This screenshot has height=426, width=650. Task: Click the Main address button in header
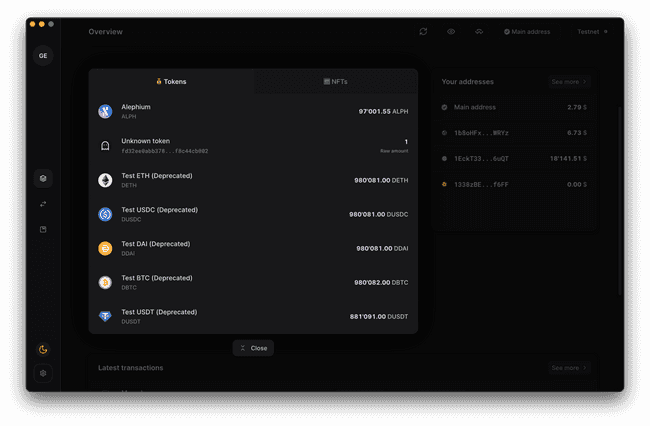coord(527,32)
